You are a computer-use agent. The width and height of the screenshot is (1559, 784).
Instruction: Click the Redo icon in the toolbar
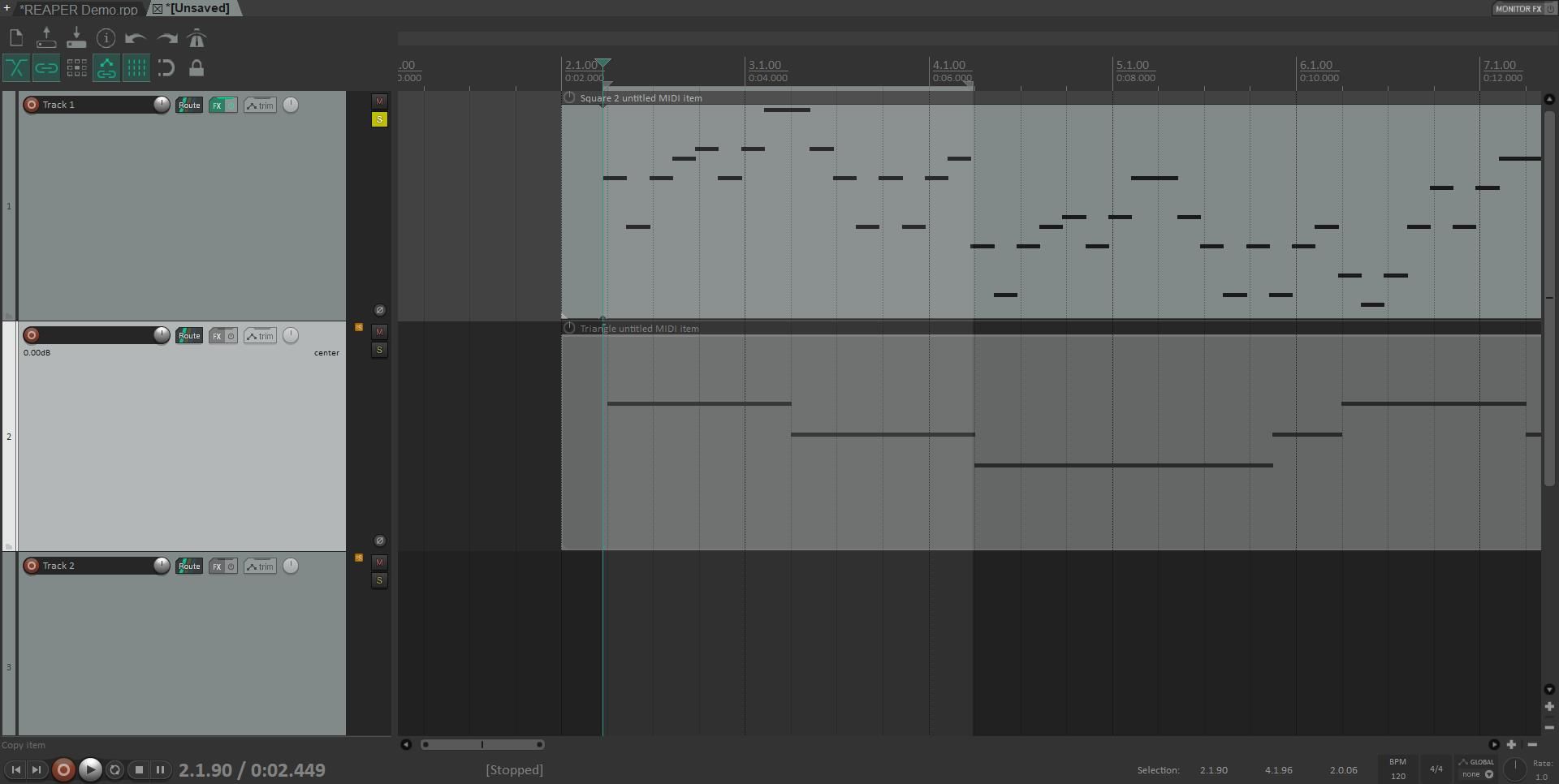(x=166, y=38)
